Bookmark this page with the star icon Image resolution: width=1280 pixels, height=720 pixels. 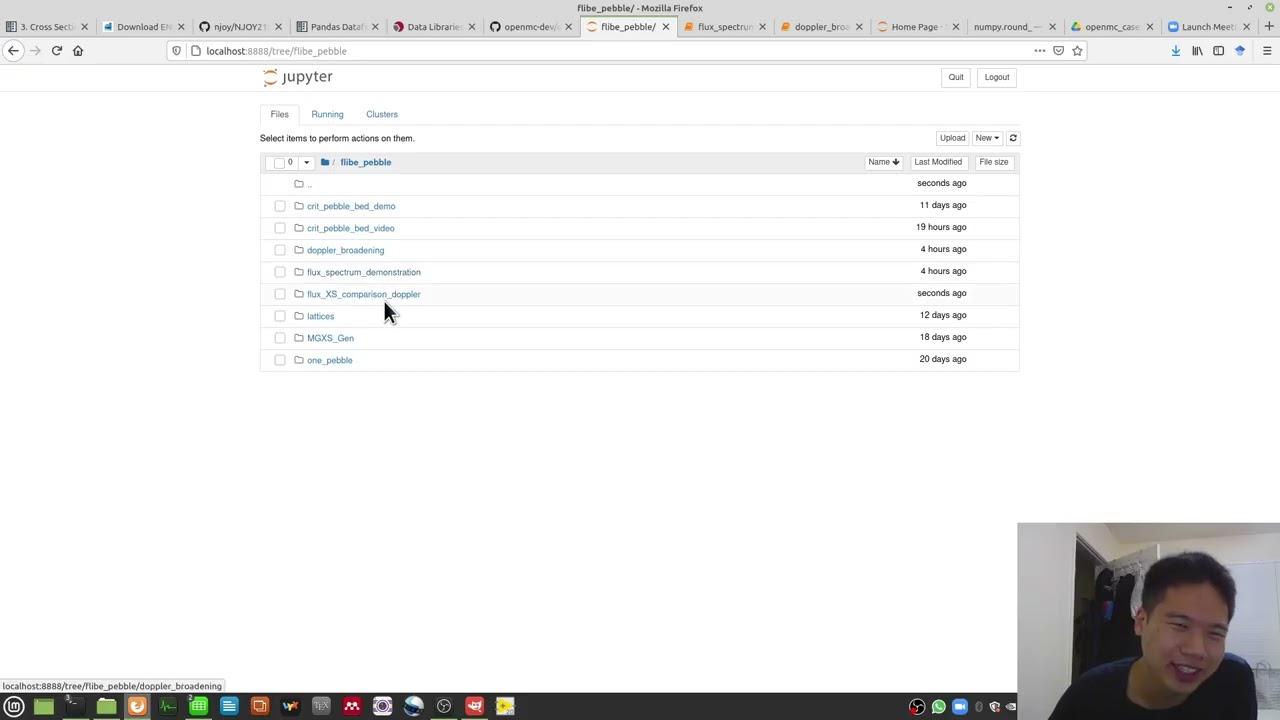tap(1077, 51)
